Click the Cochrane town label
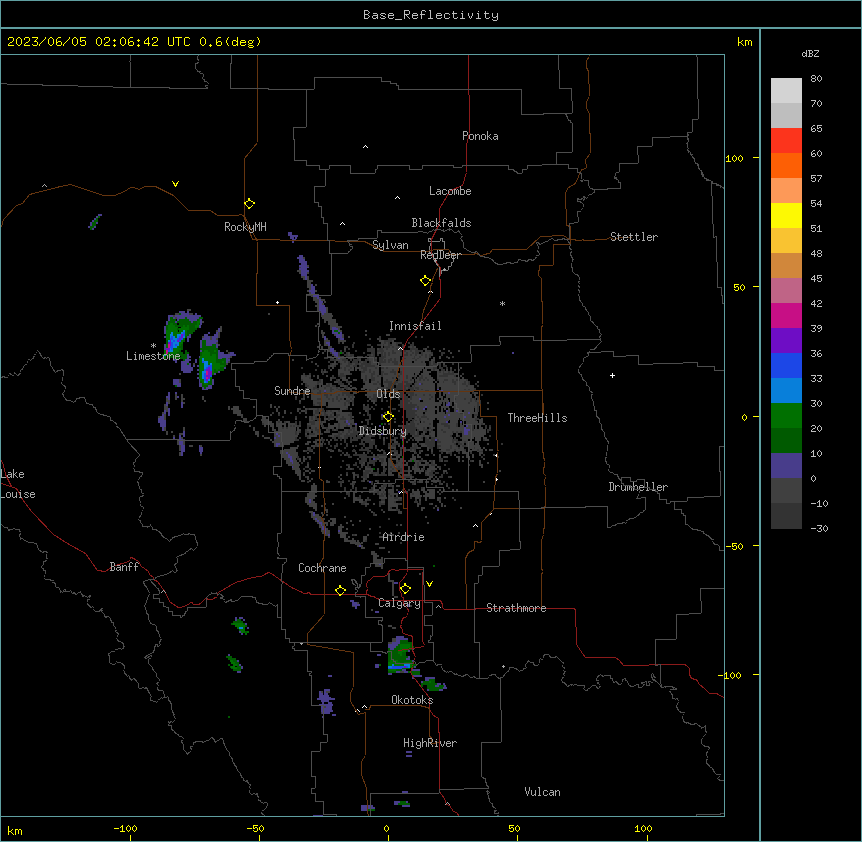862x842 pixels. point(322,568)
